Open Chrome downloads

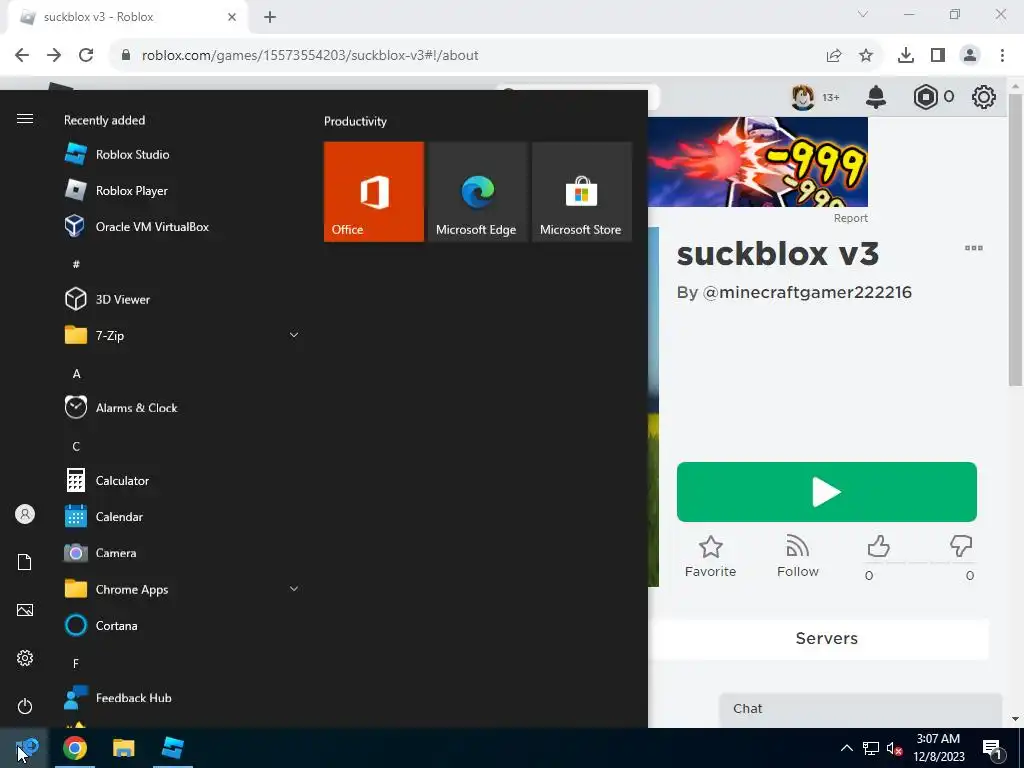905,56
